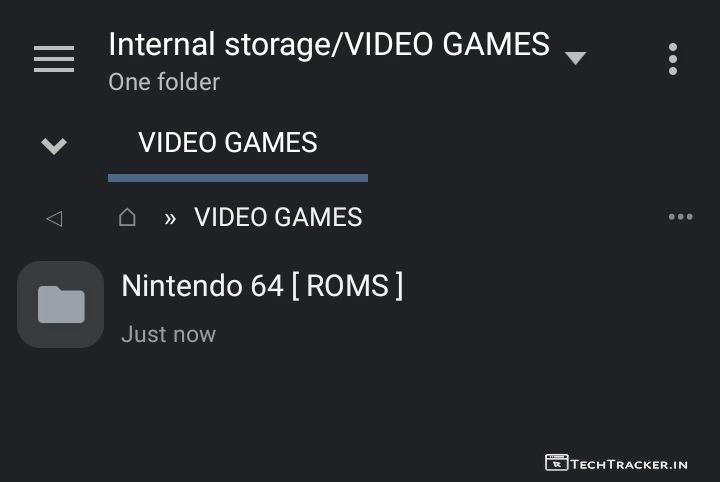The image size is (720, 482).
Task: Tap the Internal storage/VIDEO GAMES title
Action: 328,44
